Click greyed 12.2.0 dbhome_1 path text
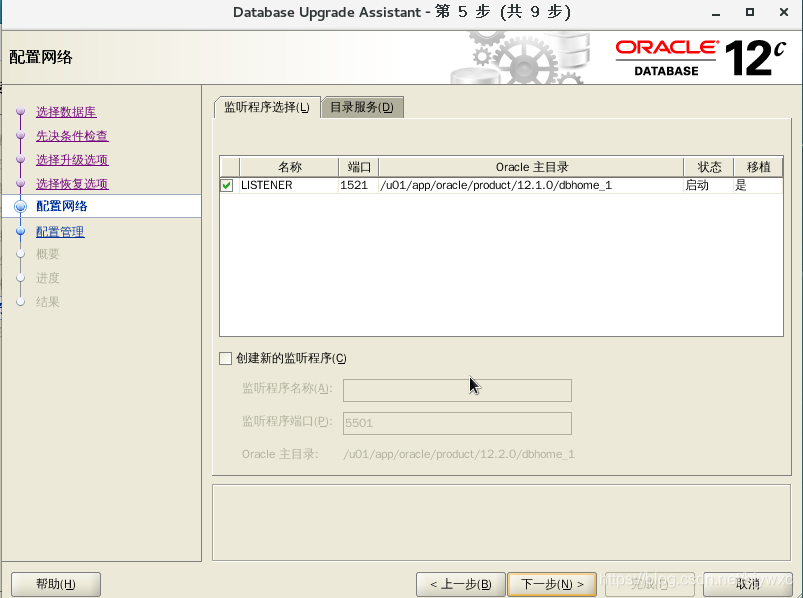Screen dimensions: 803x598 [459, 454]
